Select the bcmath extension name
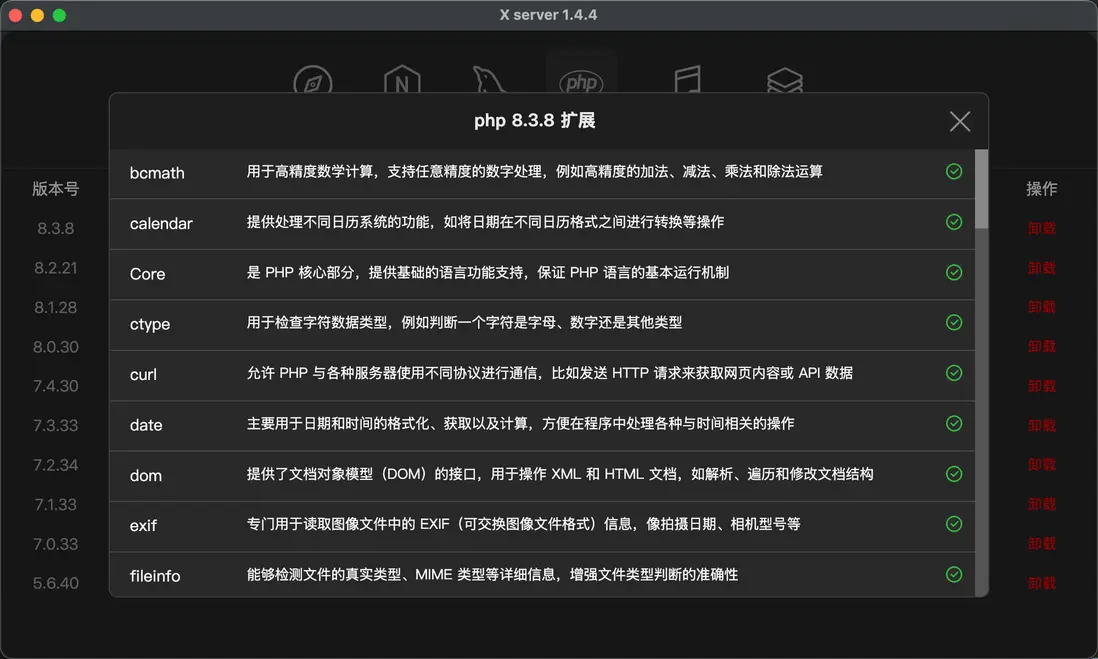This screenshot has height=659, width=1098. [x=157, y=173]
